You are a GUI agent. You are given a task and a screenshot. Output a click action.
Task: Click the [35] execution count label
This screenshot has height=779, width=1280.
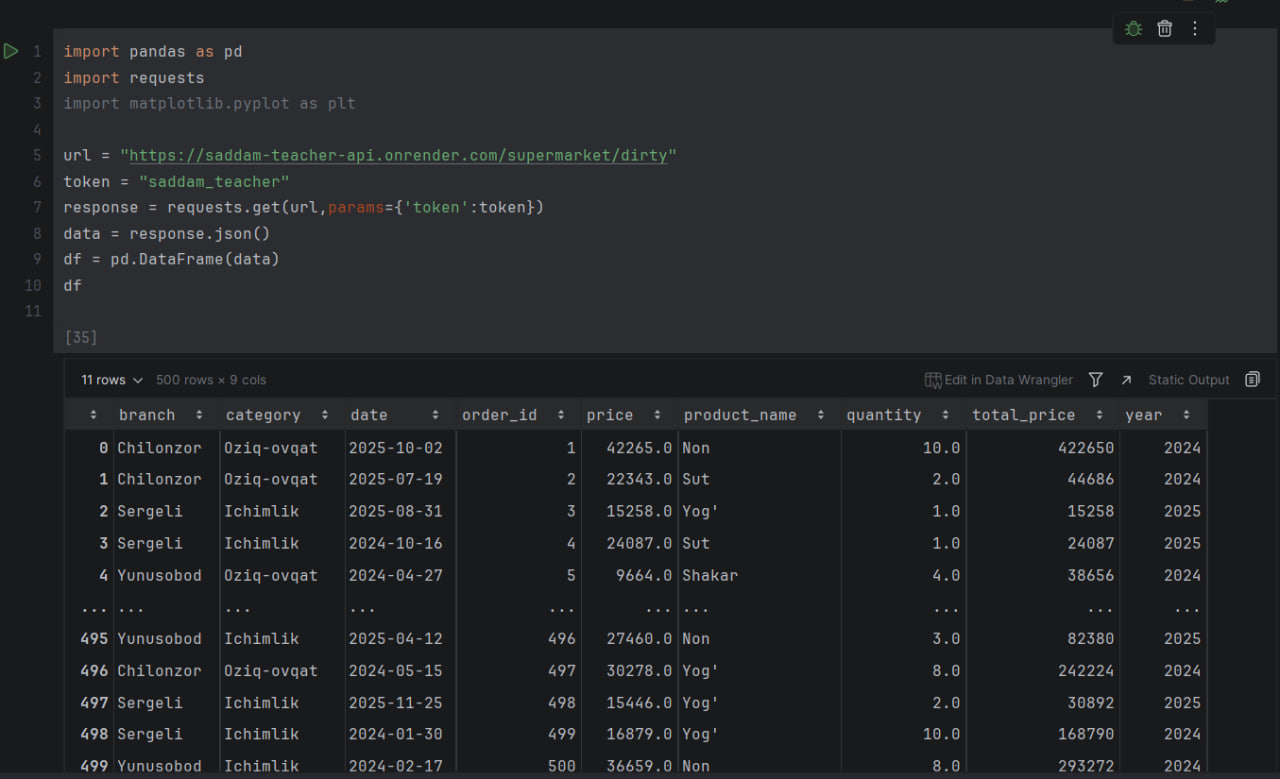pos(80,337)
